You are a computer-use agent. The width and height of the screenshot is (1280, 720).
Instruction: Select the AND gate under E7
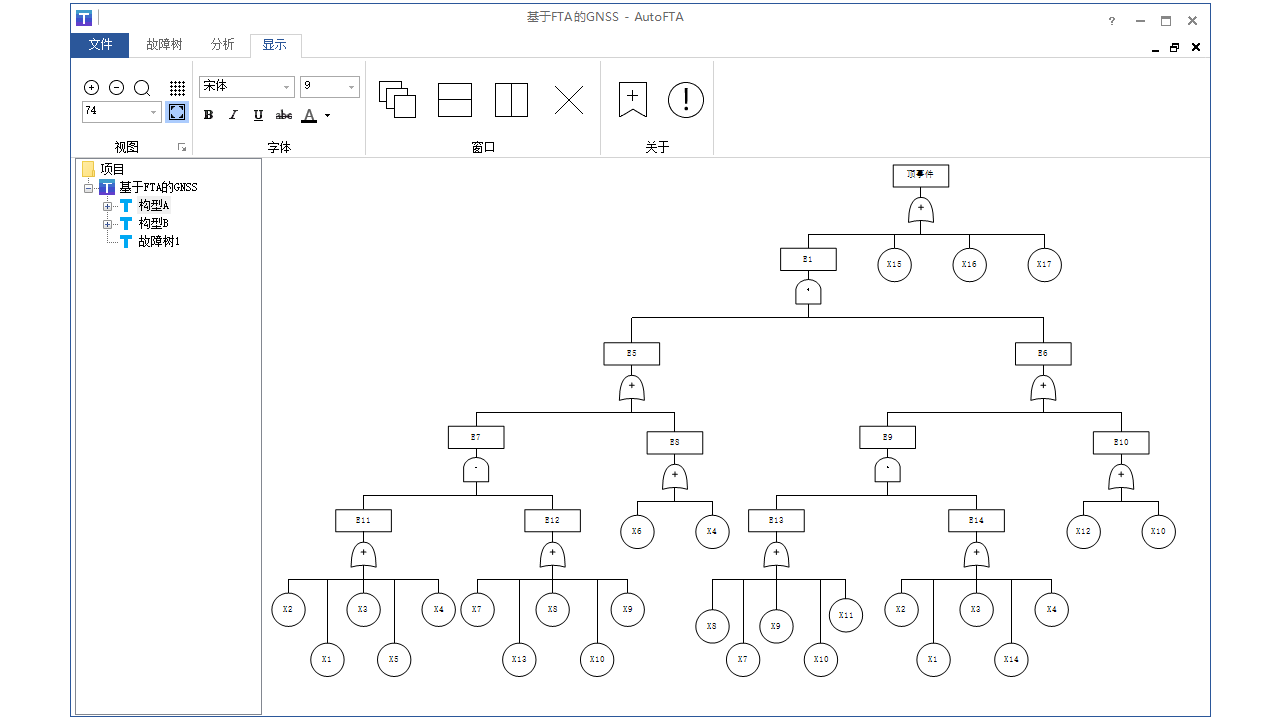[476, 470]
